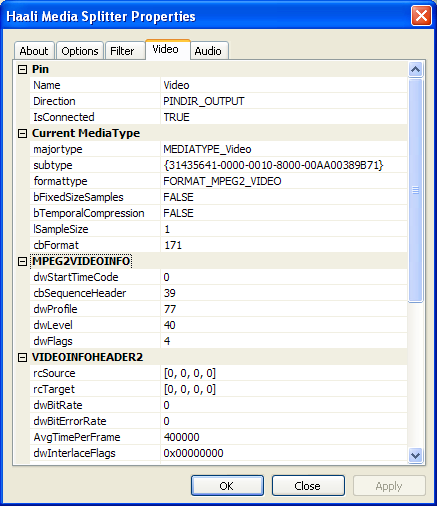Click the OK button

click(227, 486)
